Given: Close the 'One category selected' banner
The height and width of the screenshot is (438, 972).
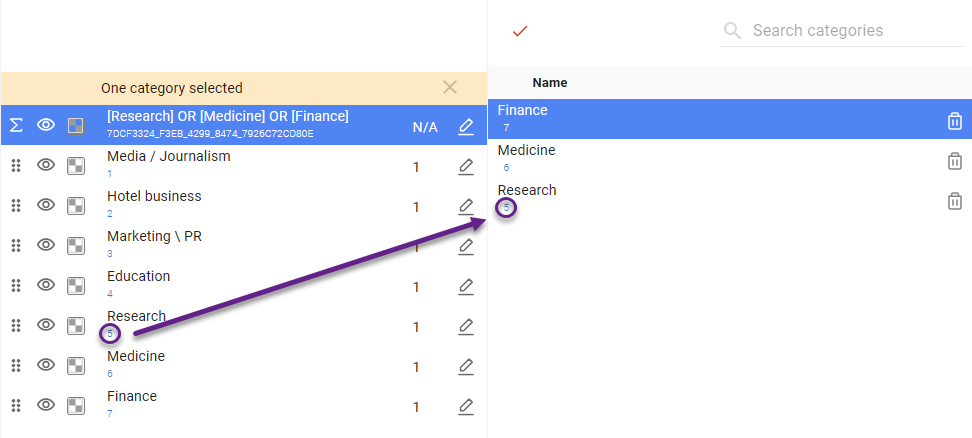Looking at the screenshot, I should pyautogui.click(x=450, y=88).
